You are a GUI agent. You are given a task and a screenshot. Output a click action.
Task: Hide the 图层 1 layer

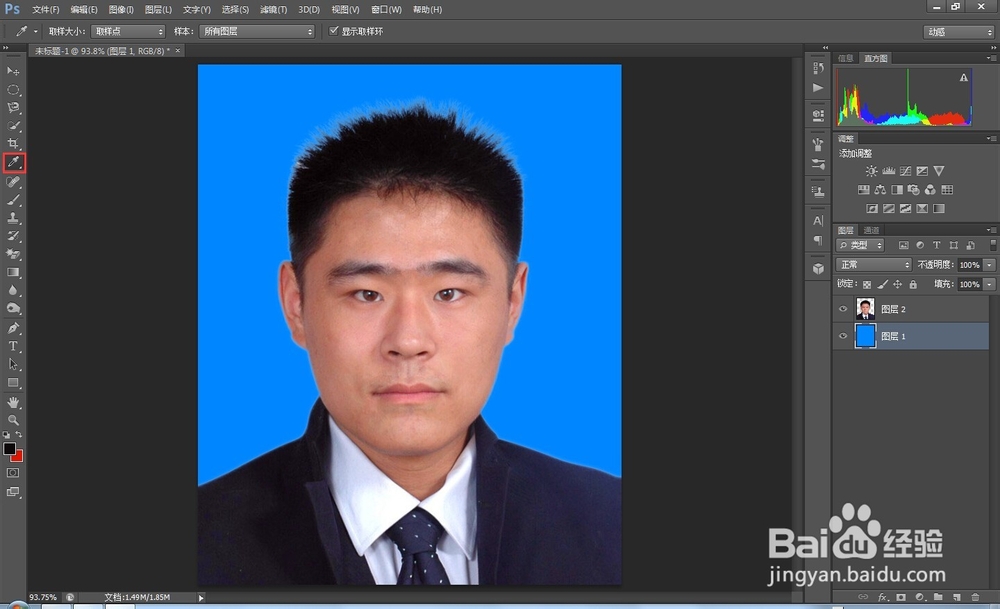[x=843, y=336]
